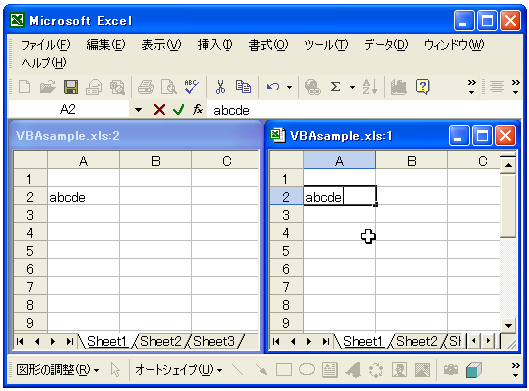Jump to first sheet tab in VBAsample.xls:2
This screenshot has height=391, width=529.
click(x=20, y=342)
